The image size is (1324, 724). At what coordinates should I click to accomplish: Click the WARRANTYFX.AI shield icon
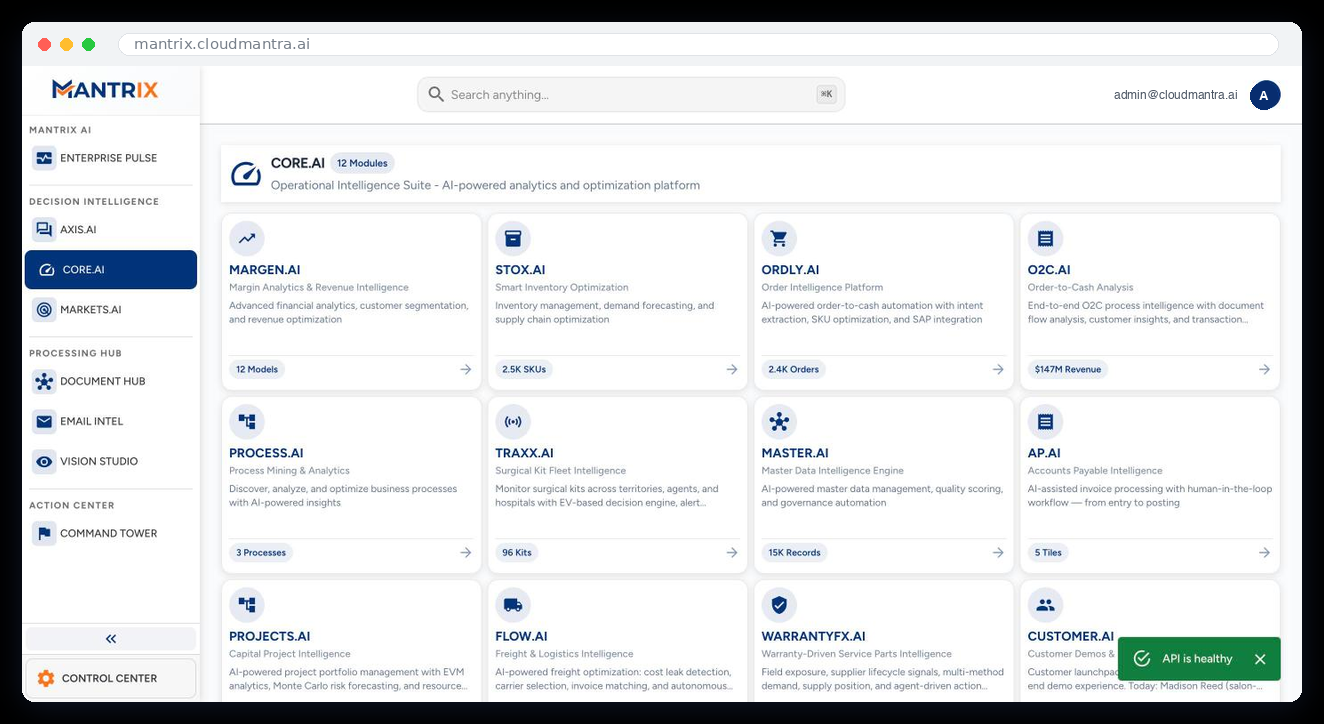pos(779,605)
